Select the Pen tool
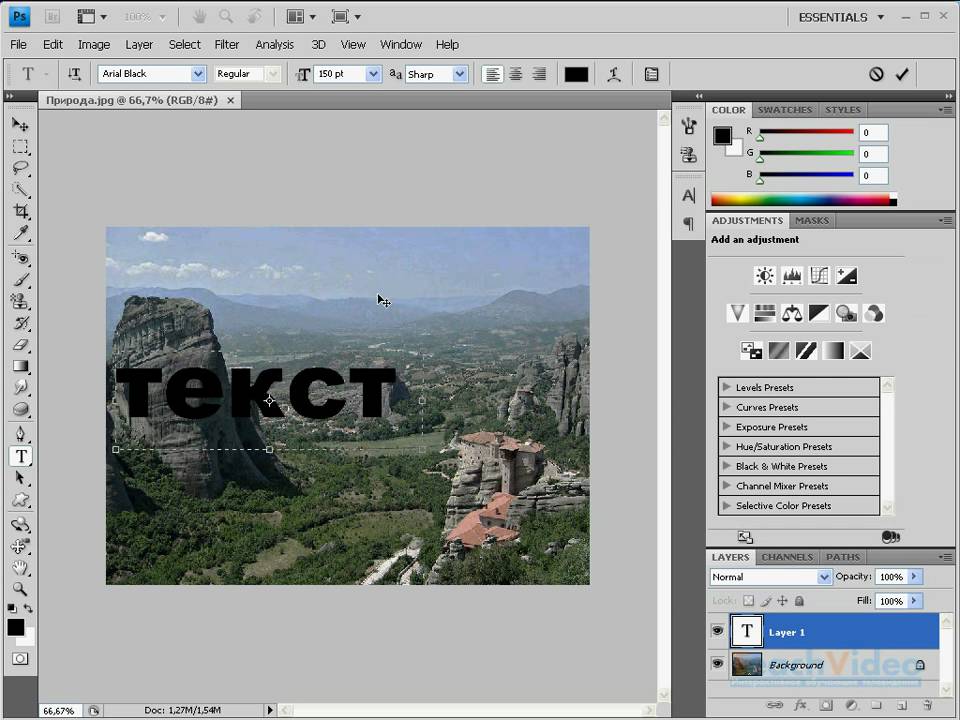 click(x=20, y=434)
